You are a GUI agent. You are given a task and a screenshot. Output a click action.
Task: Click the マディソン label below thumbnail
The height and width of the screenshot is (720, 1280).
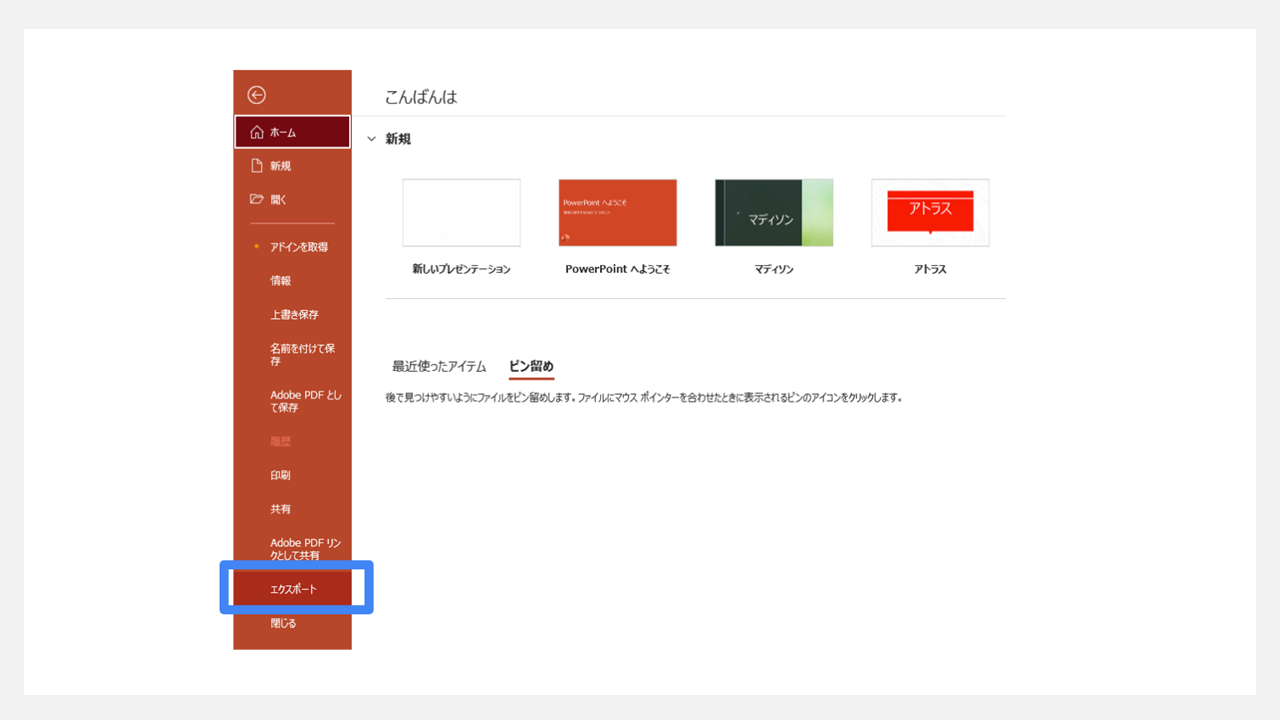774,269
